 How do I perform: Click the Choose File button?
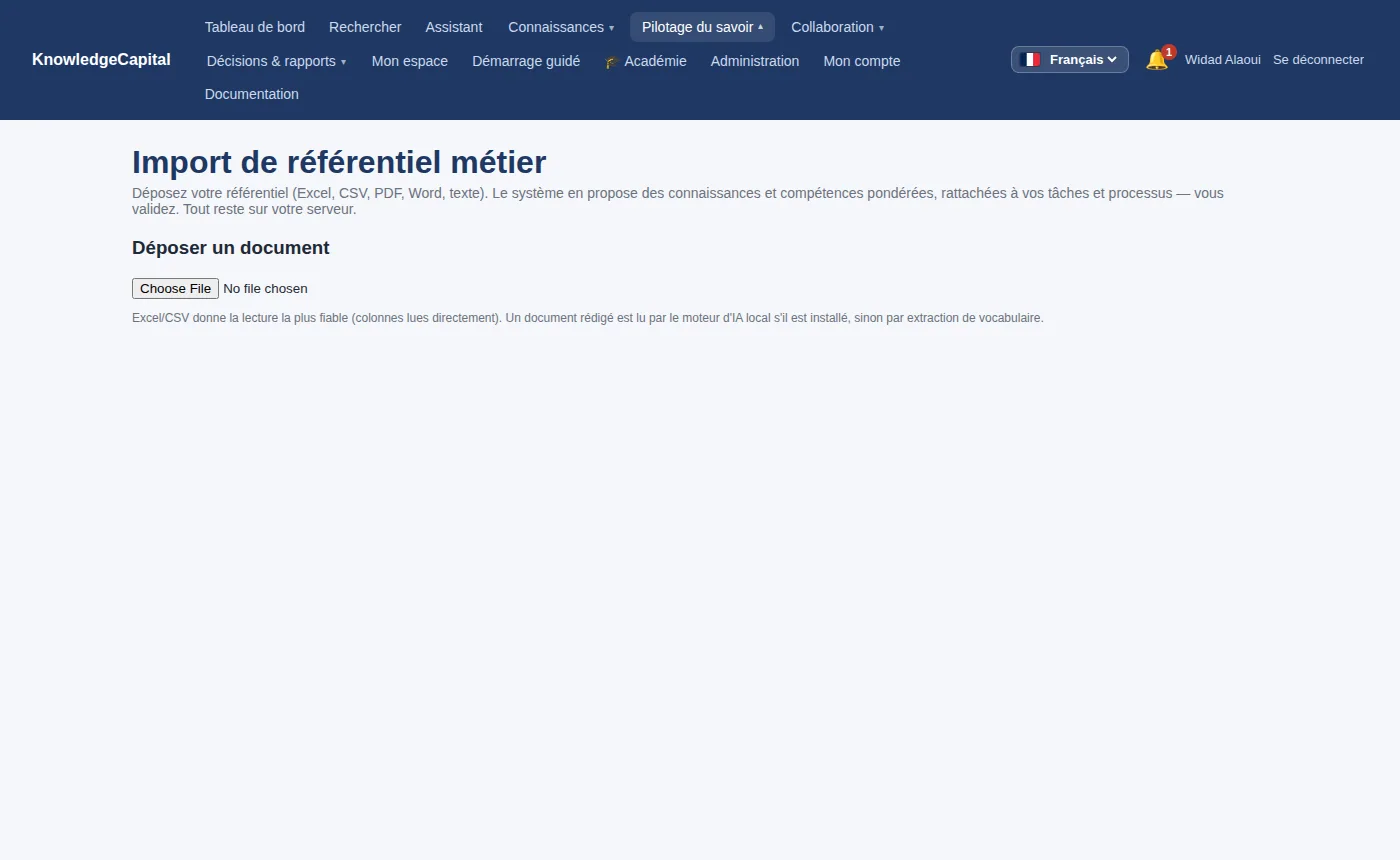point(175,288)
